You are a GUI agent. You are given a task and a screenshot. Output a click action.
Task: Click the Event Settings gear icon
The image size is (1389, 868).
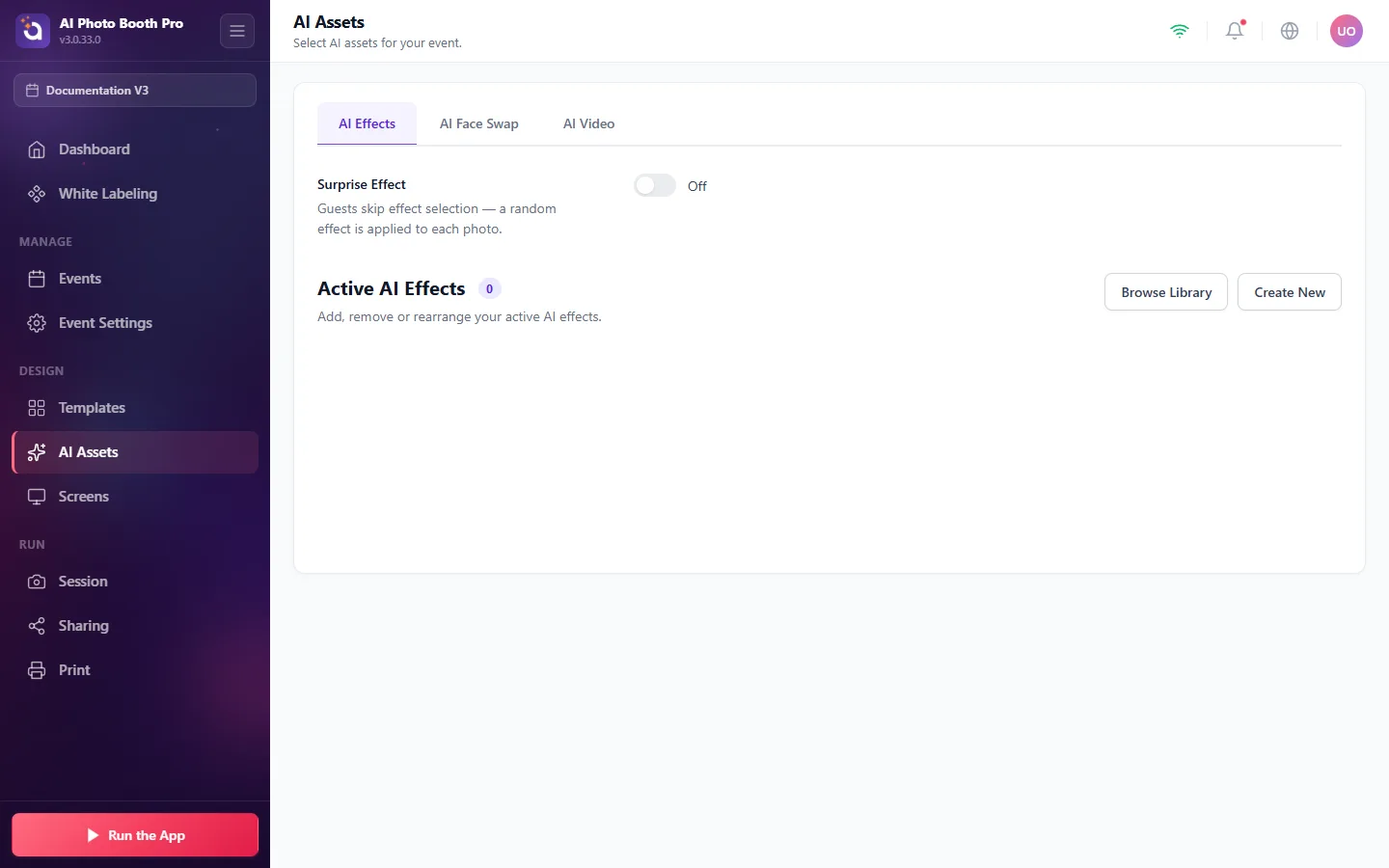click(x=37, y=323)
